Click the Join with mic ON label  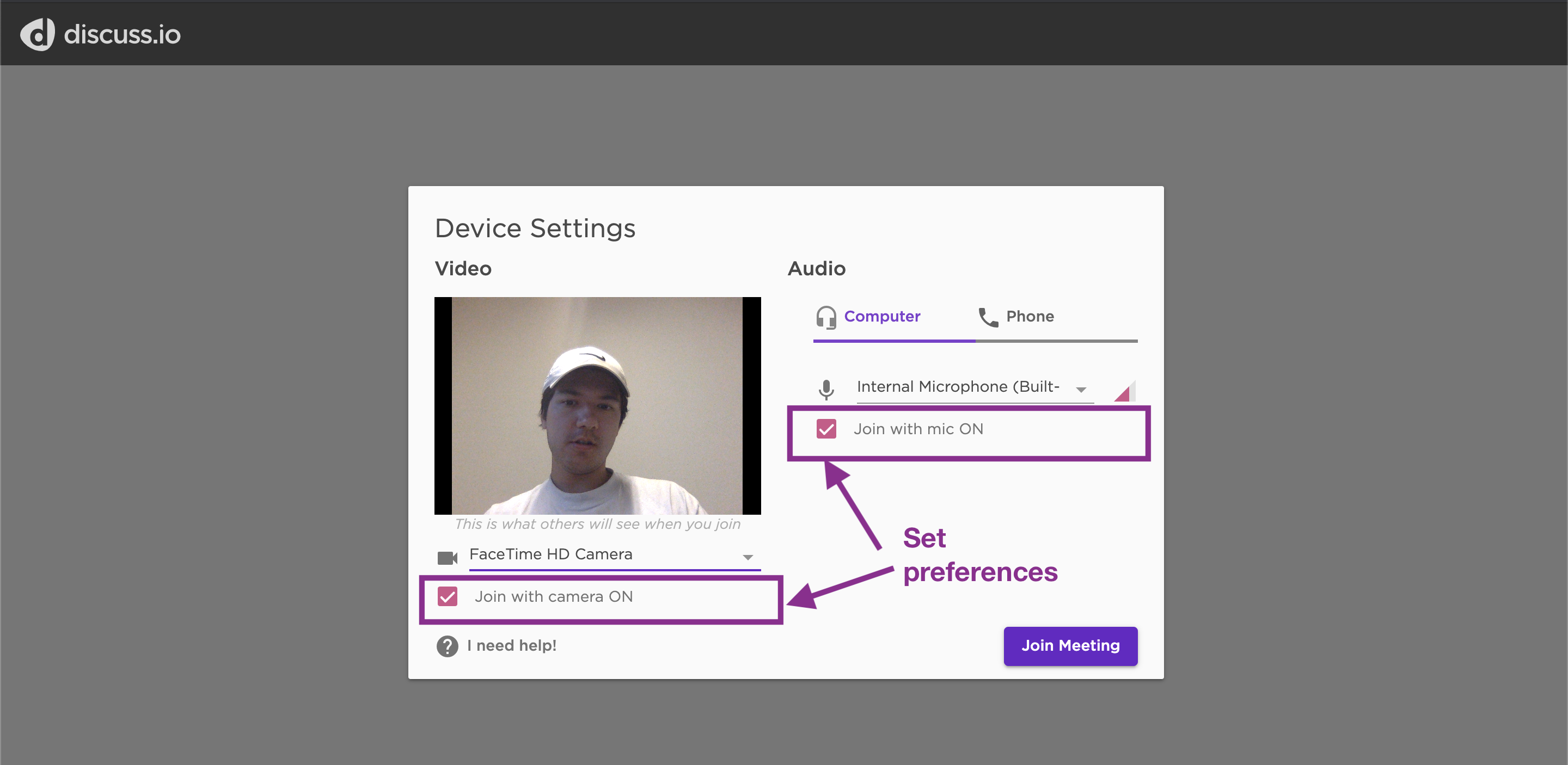tap(918, 429)
